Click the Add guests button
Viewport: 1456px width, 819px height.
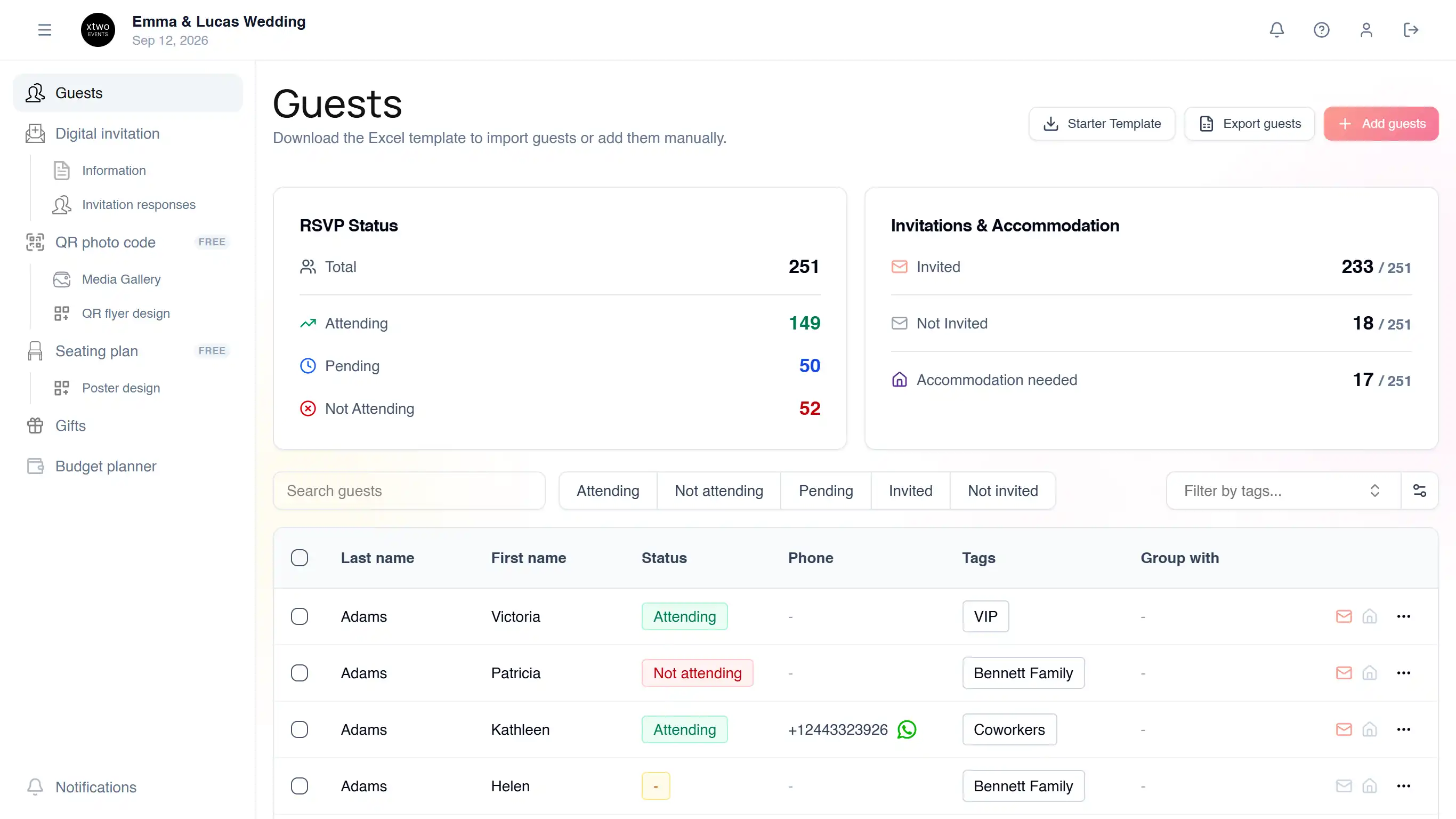point(1381,123)
